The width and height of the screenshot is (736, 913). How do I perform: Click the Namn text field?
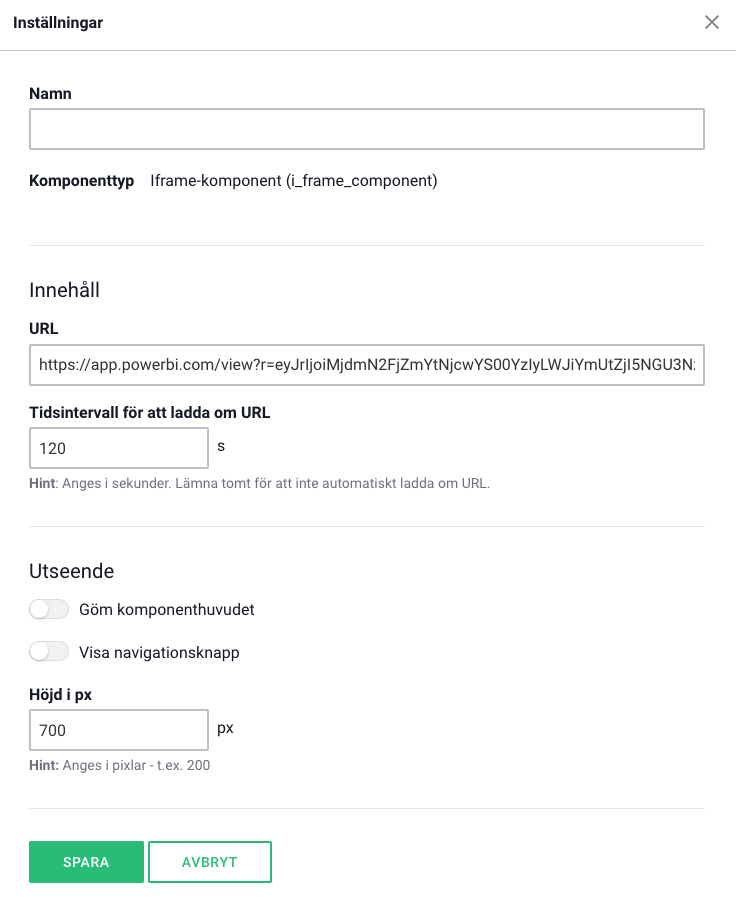[367, 130]
